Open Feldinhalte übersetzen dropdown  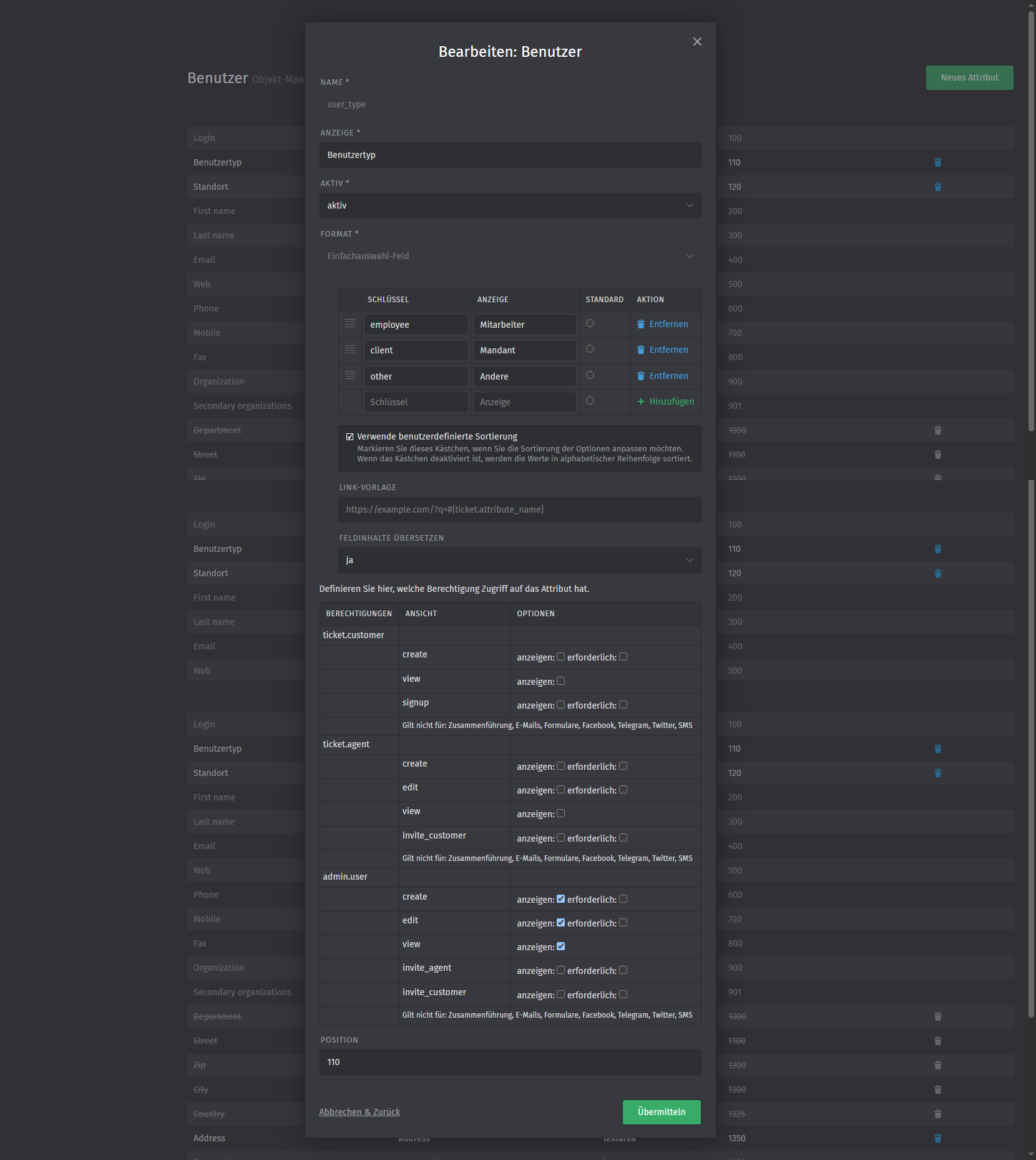[x=519, y=560]
